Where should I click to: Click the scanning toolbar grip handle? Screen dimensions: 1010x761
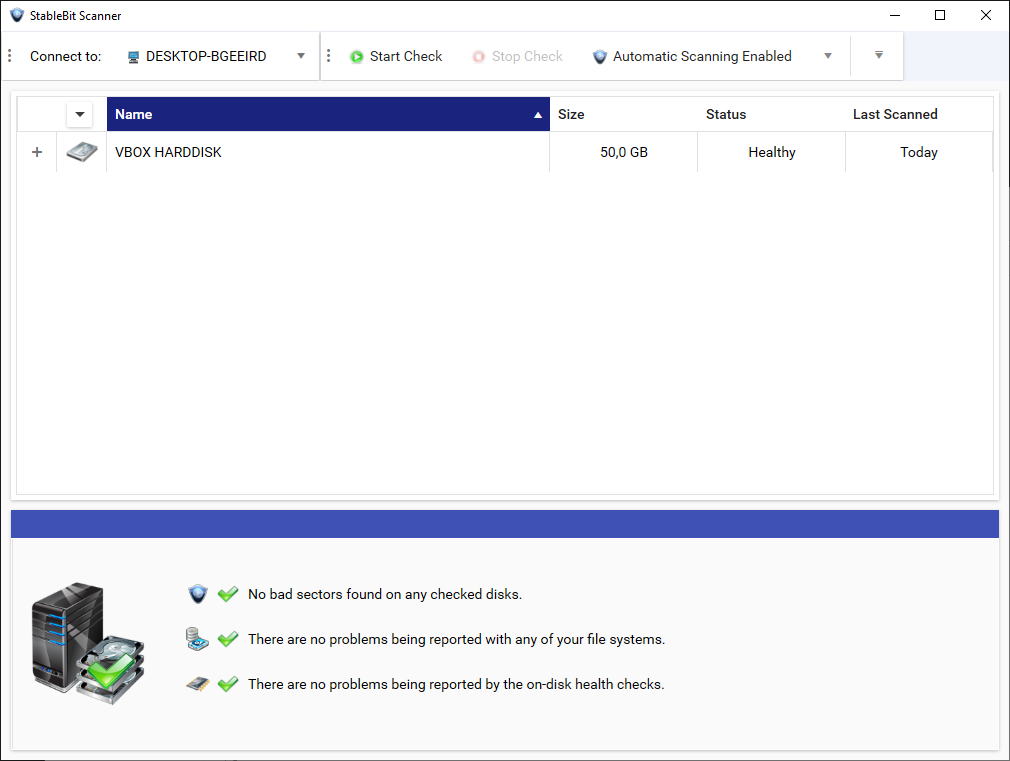(x=329, y=56)
